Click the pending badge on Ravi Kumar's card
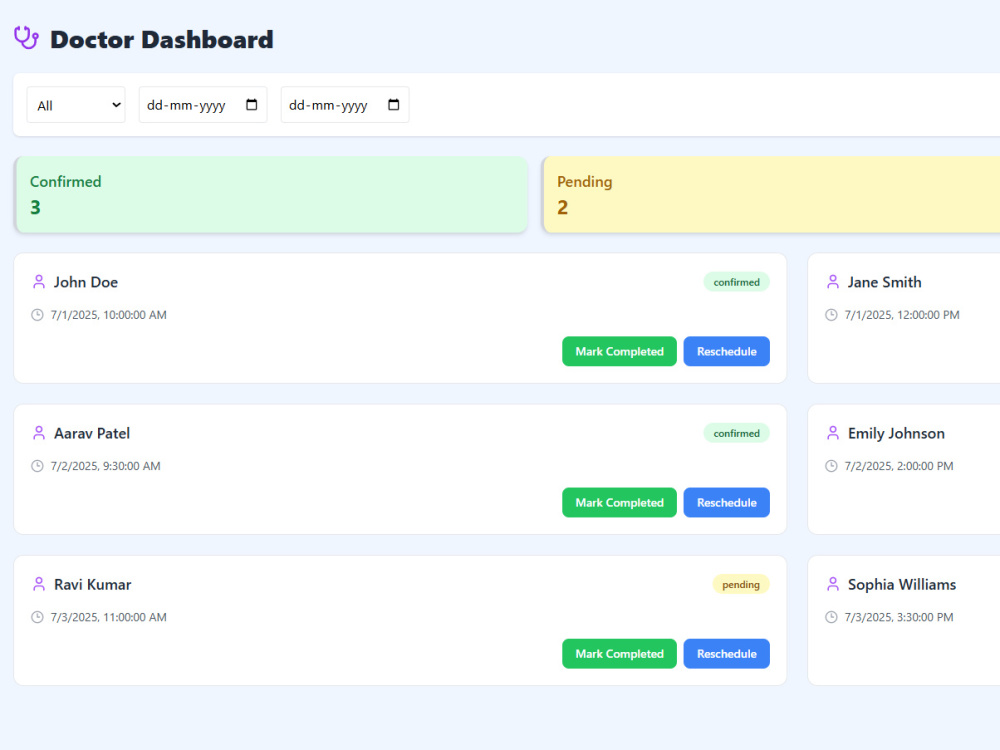Image resolution: width=1000 pixels, height=750 pixels. click(x=741, y=584)
